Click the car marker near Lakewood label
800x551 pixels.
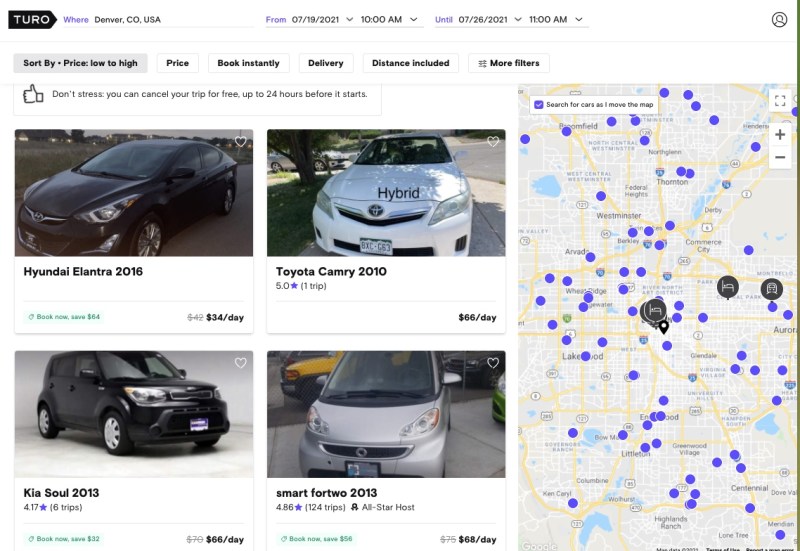coord(585,356)
